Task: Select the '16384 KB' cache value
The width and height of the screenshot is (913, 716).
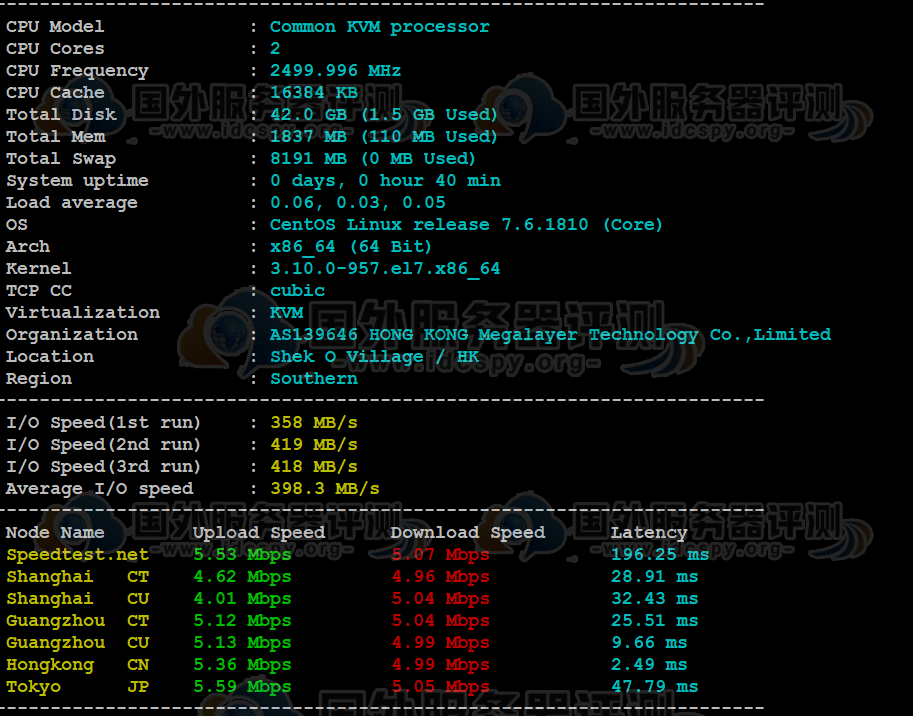Action: [x=314, y=93]
